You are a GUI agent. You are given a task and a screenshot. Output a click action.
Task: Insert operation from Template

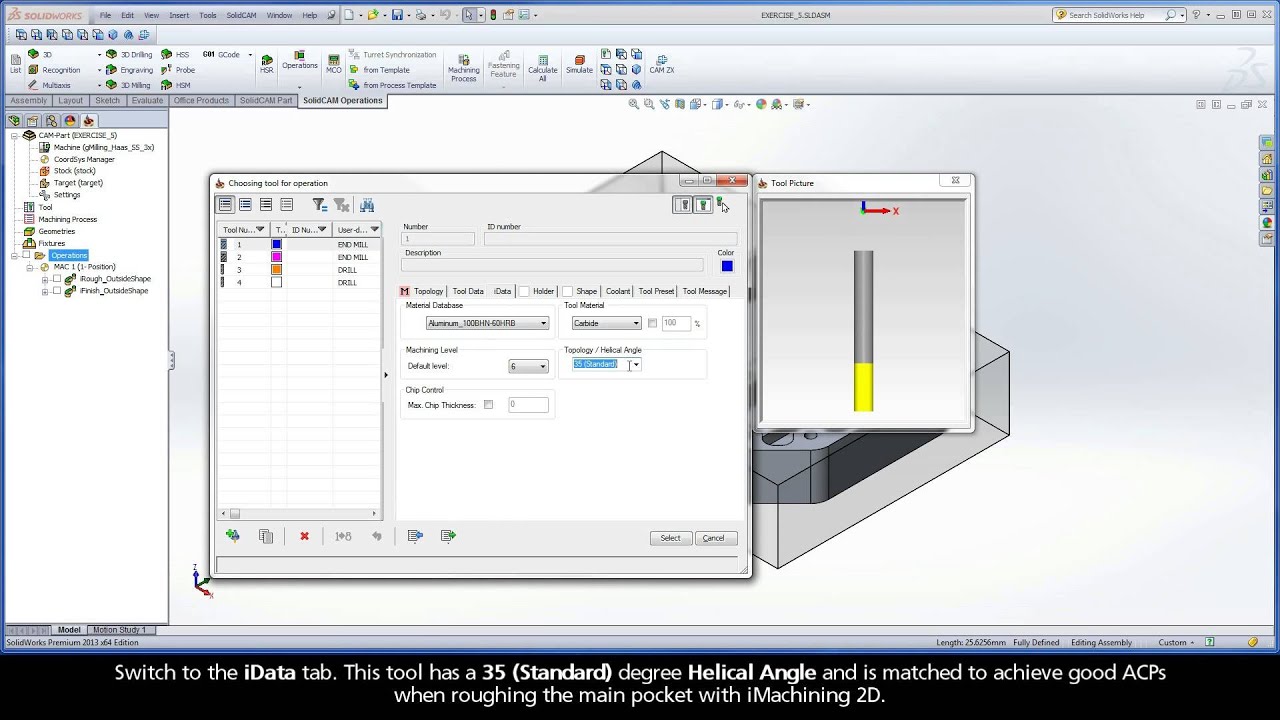(379, 70)
